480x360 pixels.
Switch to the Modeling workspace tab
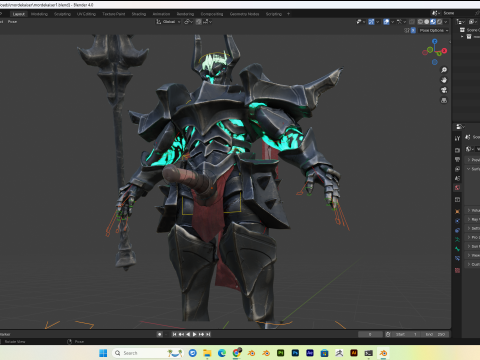(39, 14)
